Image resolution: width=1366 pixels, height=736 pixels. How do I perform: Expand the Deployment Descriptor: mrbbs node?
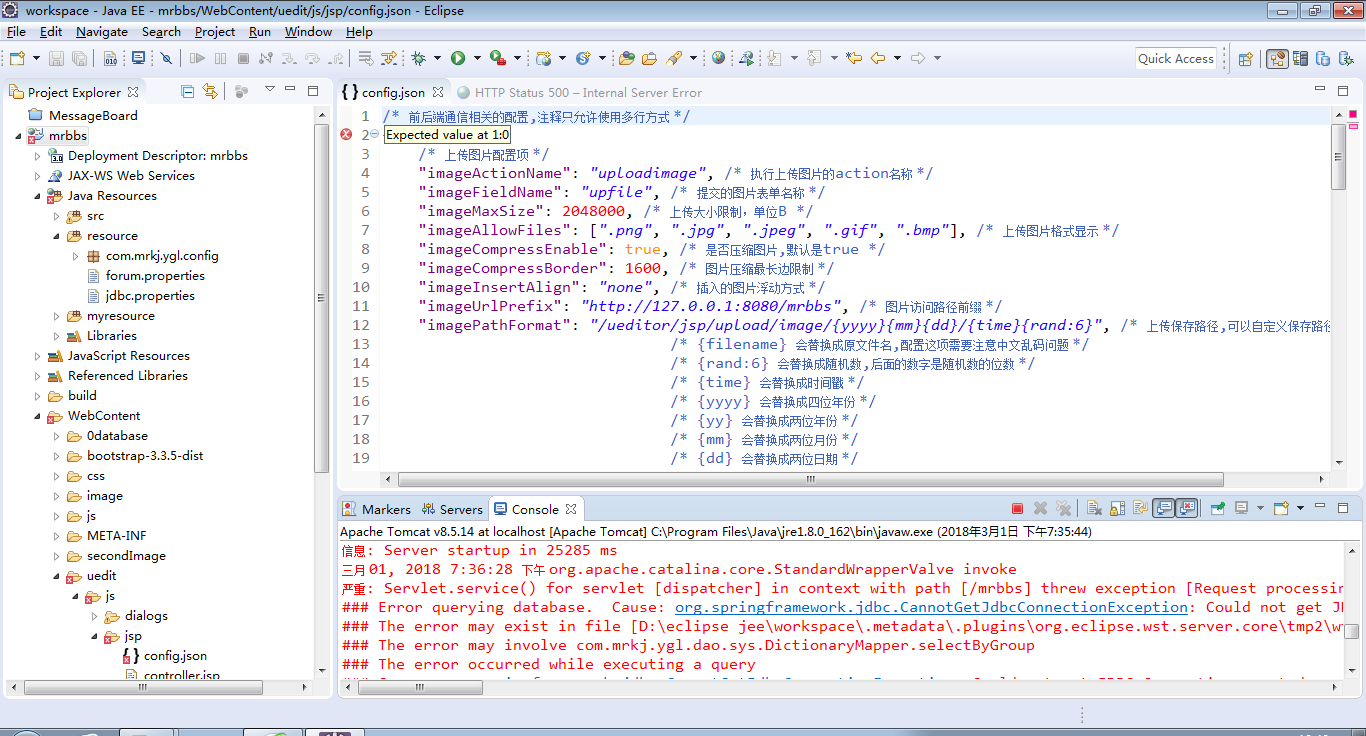[x=38, y=156]
